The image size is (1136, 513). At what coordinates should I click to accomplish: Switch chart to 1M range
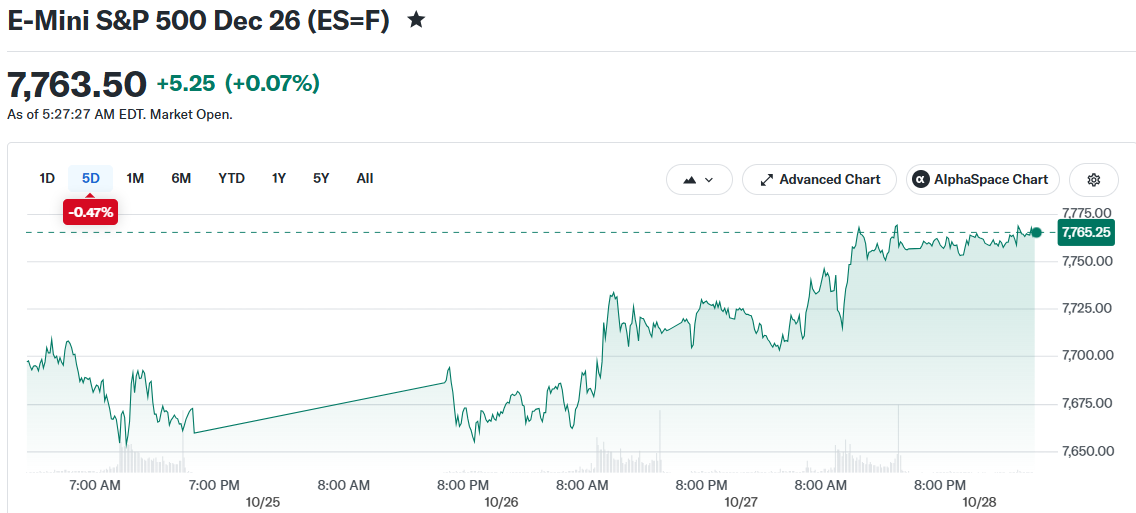[135, 178]
